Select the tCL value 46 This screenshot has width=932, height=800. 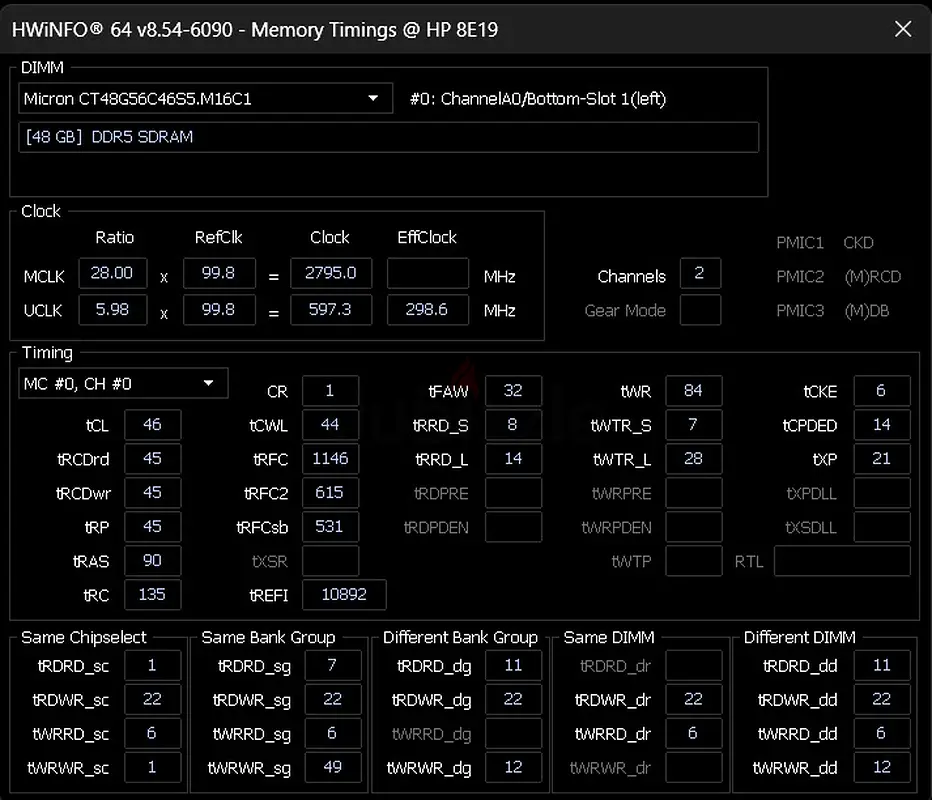click(x=153, y=425)
